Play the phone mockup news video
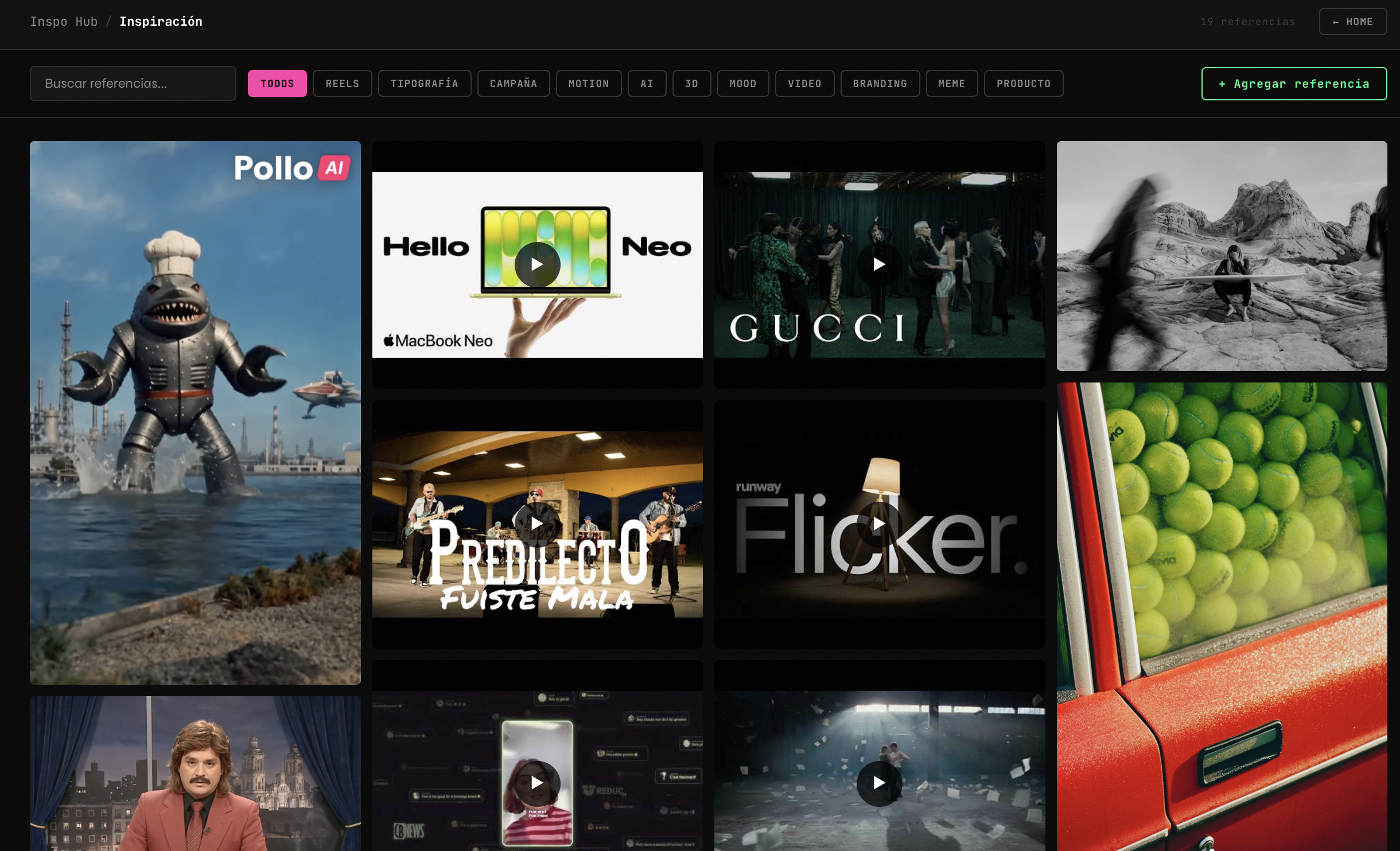This screenshot has height=851, width=1400. pos(537,783)
